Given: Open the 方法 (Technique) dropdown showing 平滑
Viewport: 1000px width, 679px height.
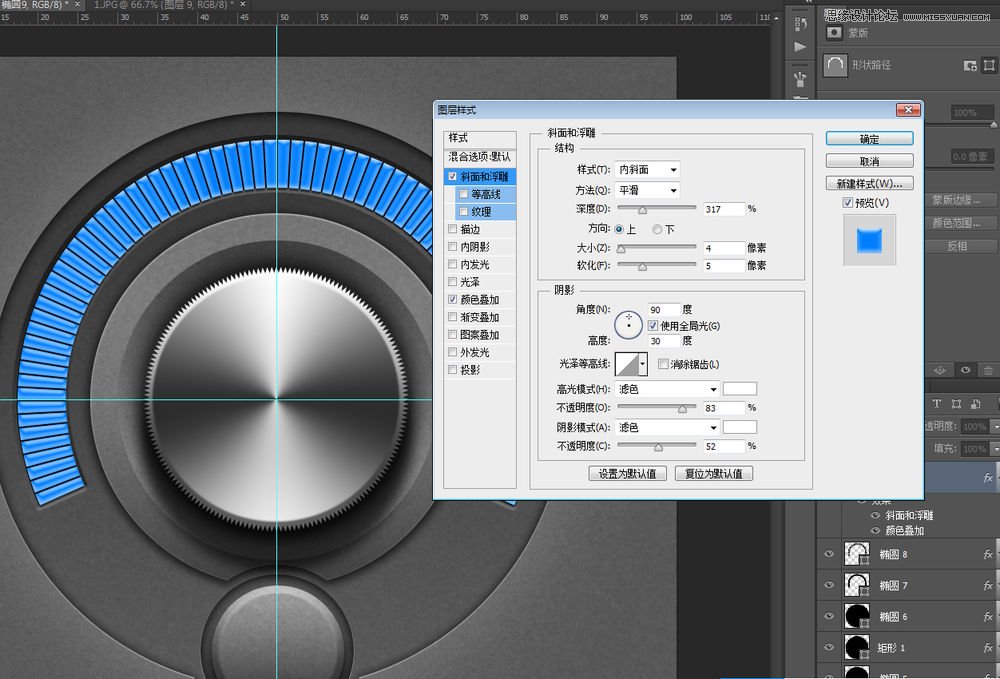Looking at the screenshot, I should [x=647, y=190].
